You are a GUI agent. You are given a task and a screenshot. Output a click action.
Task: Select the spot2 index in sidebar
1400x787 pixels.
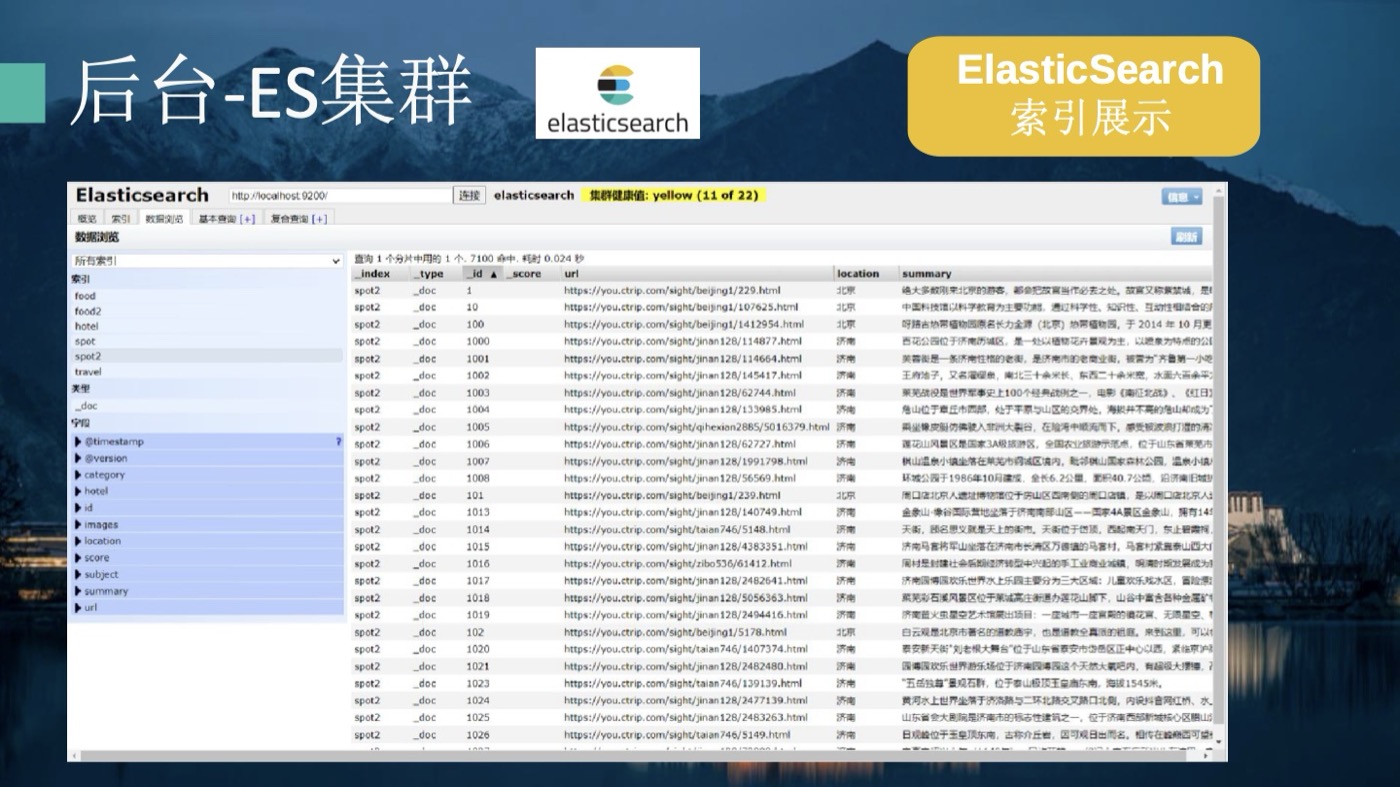[88, 356]
